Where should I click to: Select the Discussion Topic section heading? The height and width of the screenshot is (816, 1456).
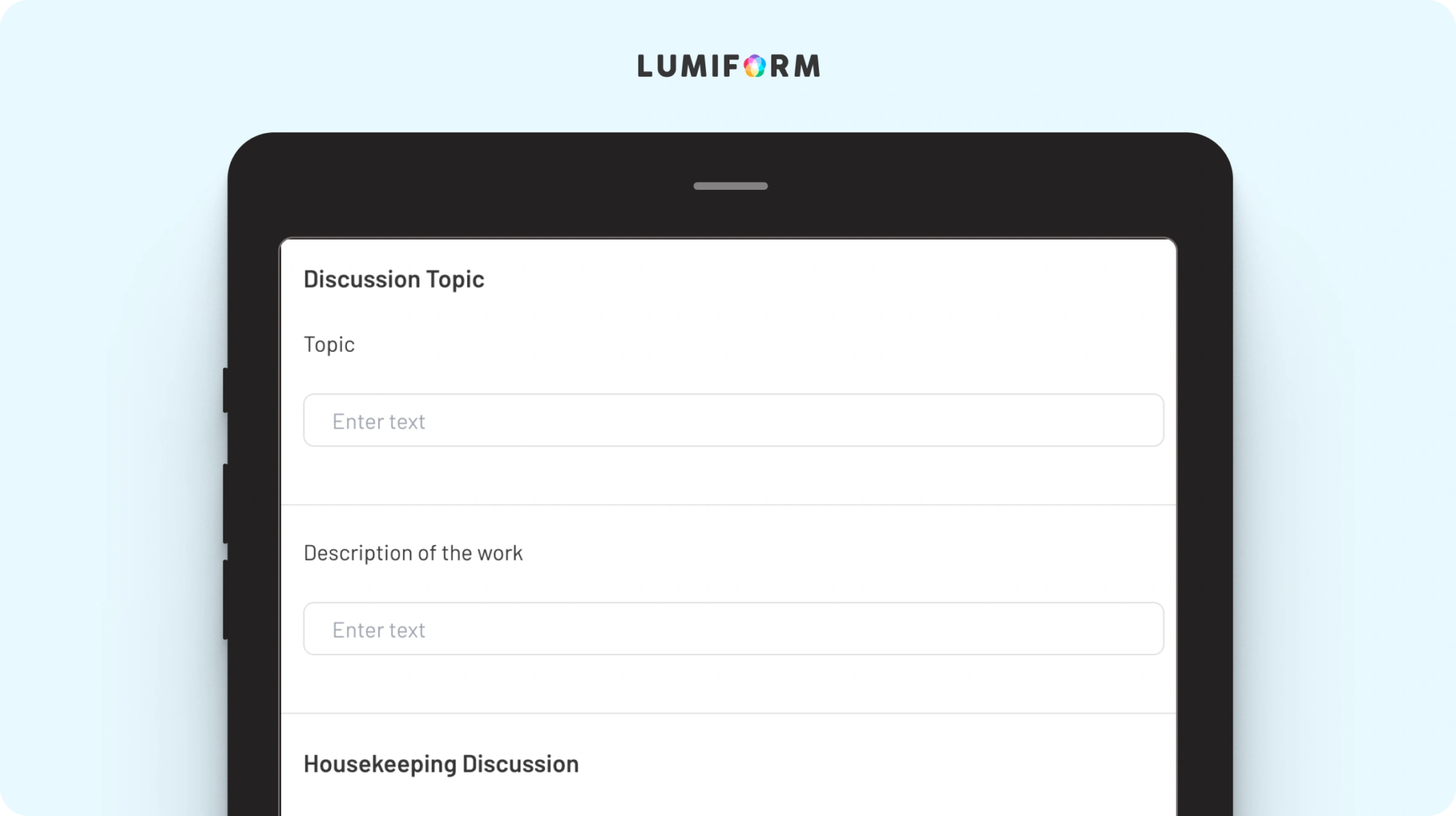pyautogui.click(x=394, y=279)
